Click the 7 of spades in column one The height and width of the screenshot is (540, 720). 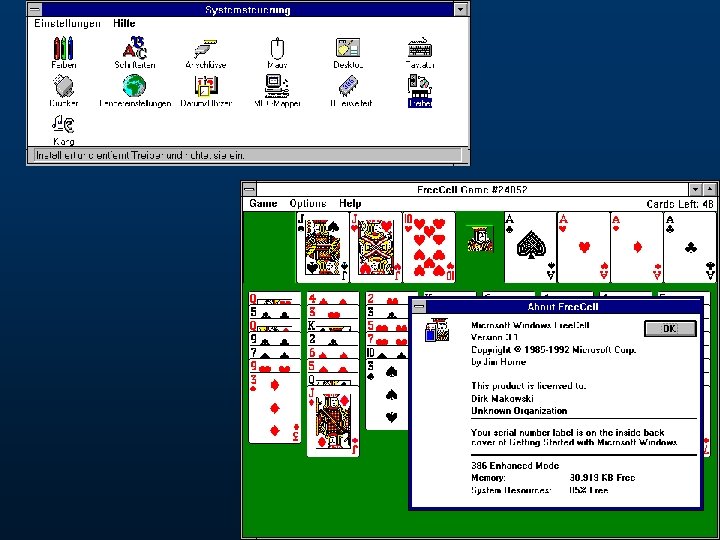click(x=275, y=353)
